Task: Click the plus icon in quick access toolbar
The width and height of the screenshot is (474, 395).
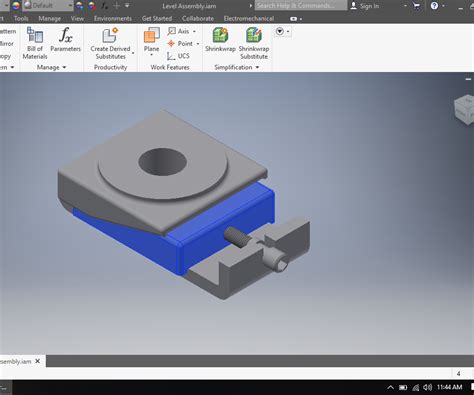Action: click(x=116, y=6)
